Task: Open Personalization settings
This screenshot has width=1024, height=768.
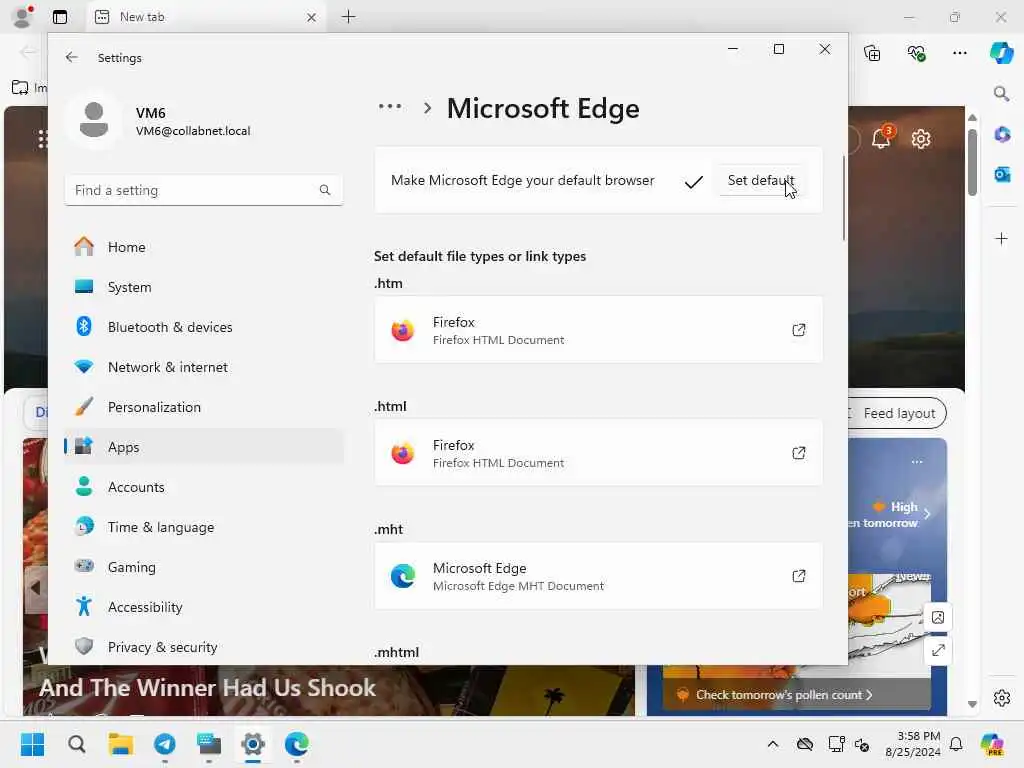Action: pos(204,407)
